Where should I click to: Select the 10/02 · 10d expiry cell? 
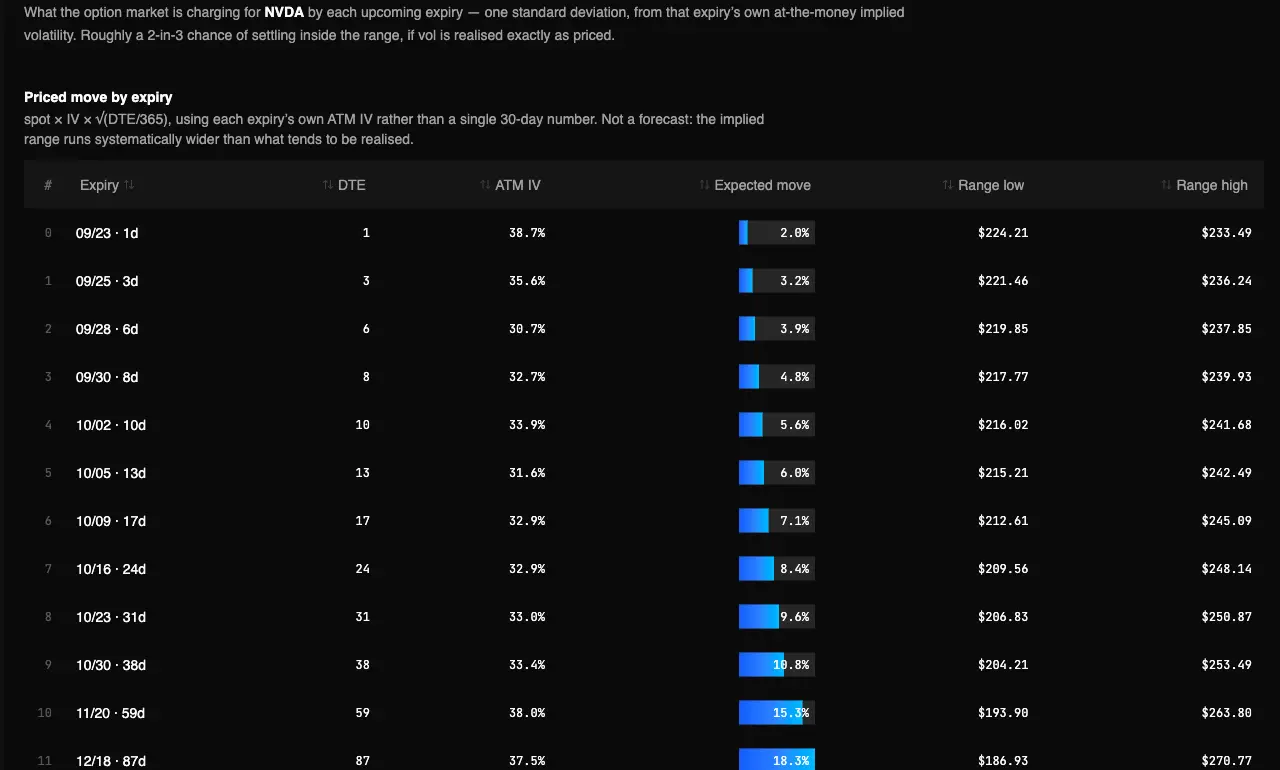(111, 425)
